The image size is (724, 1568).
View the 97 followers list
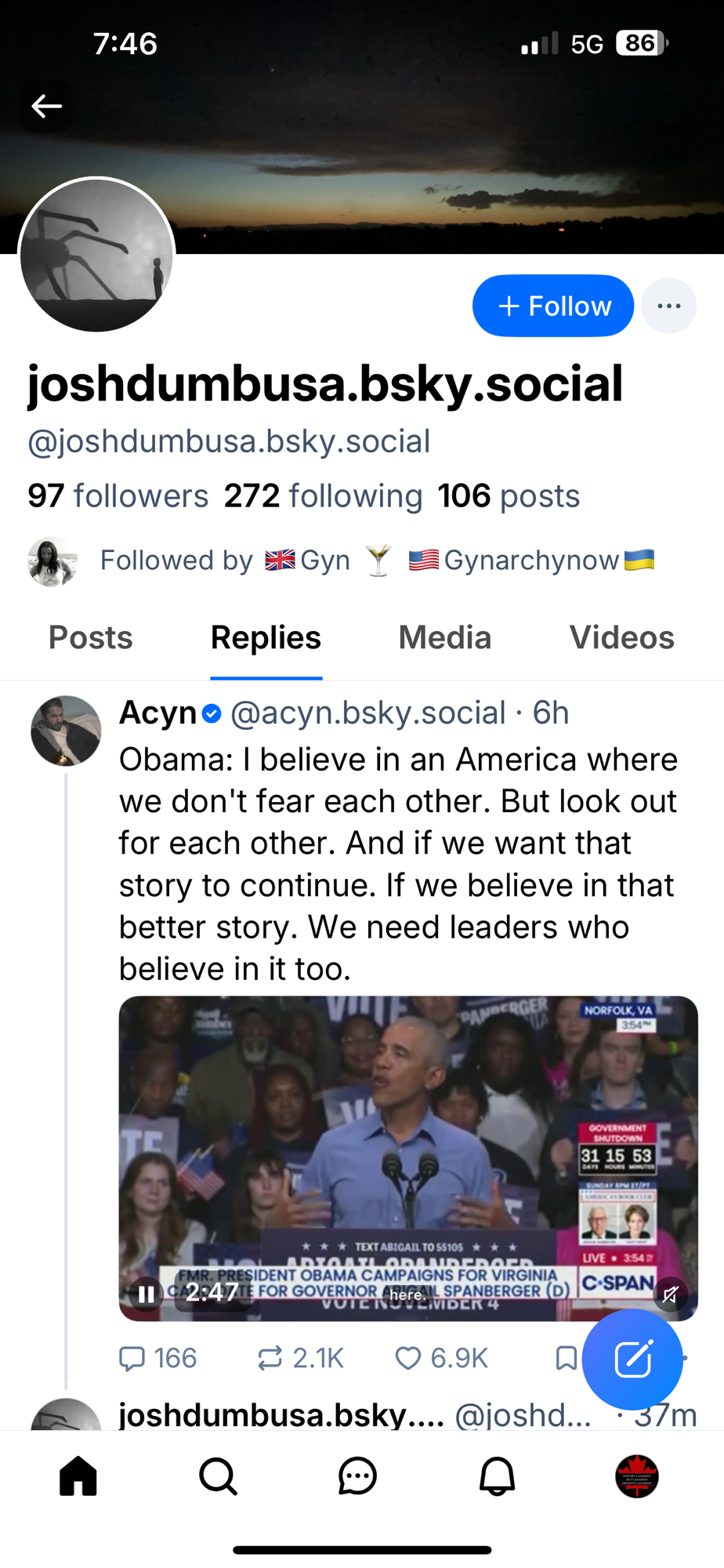(x=118, y=496)
